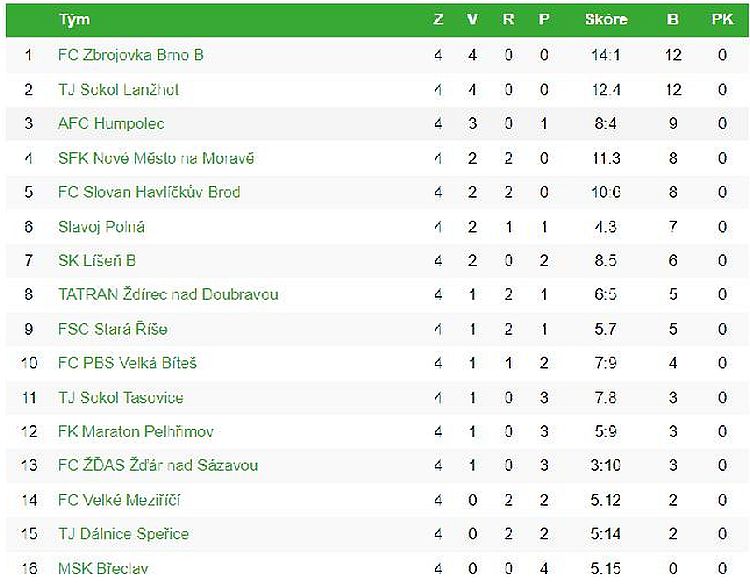Click the PK column header
Screen dimensions: 750x588
(x=722, y=20)
